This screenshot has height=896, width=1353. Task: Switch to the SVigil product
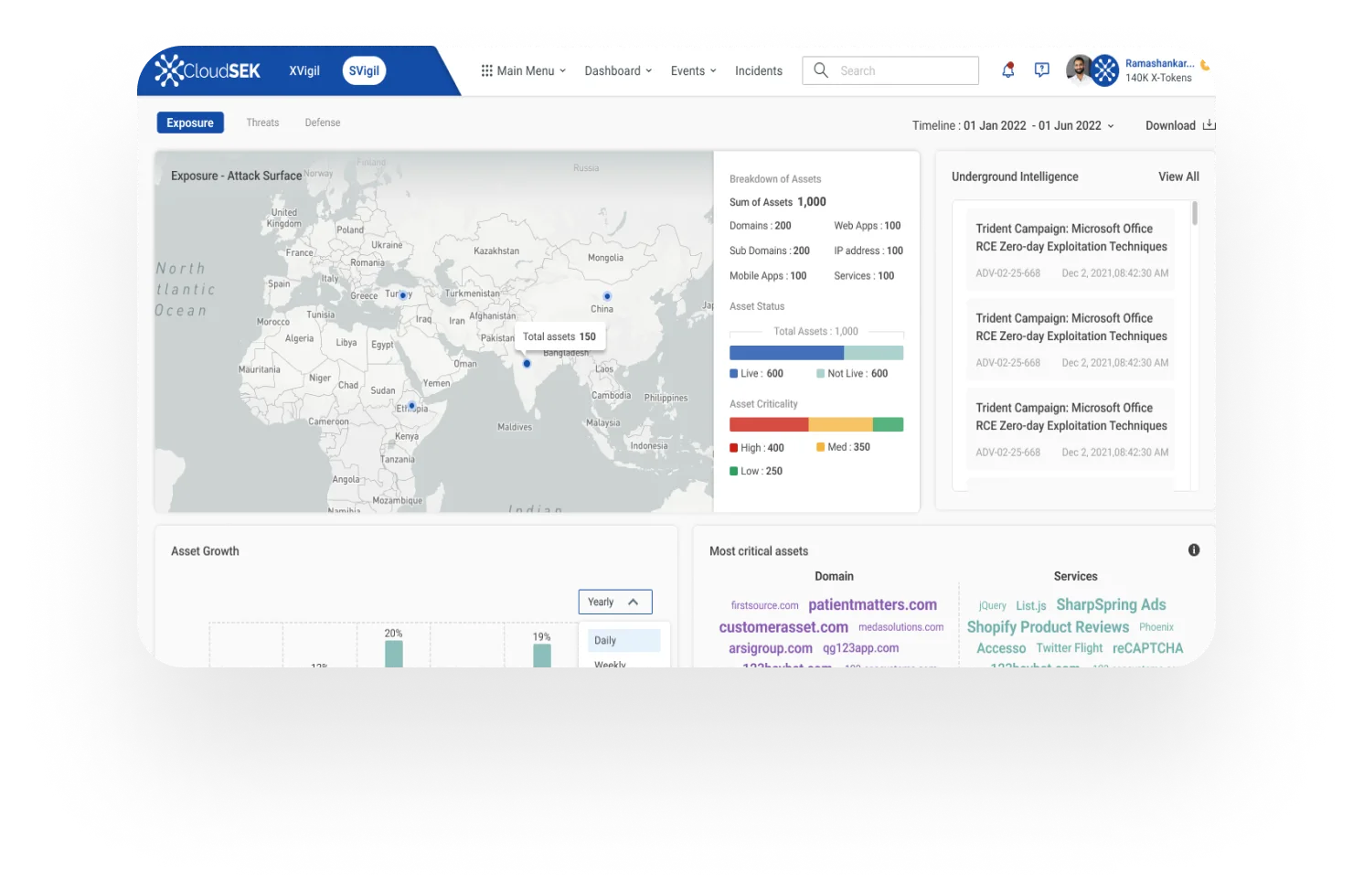point(364,71)
